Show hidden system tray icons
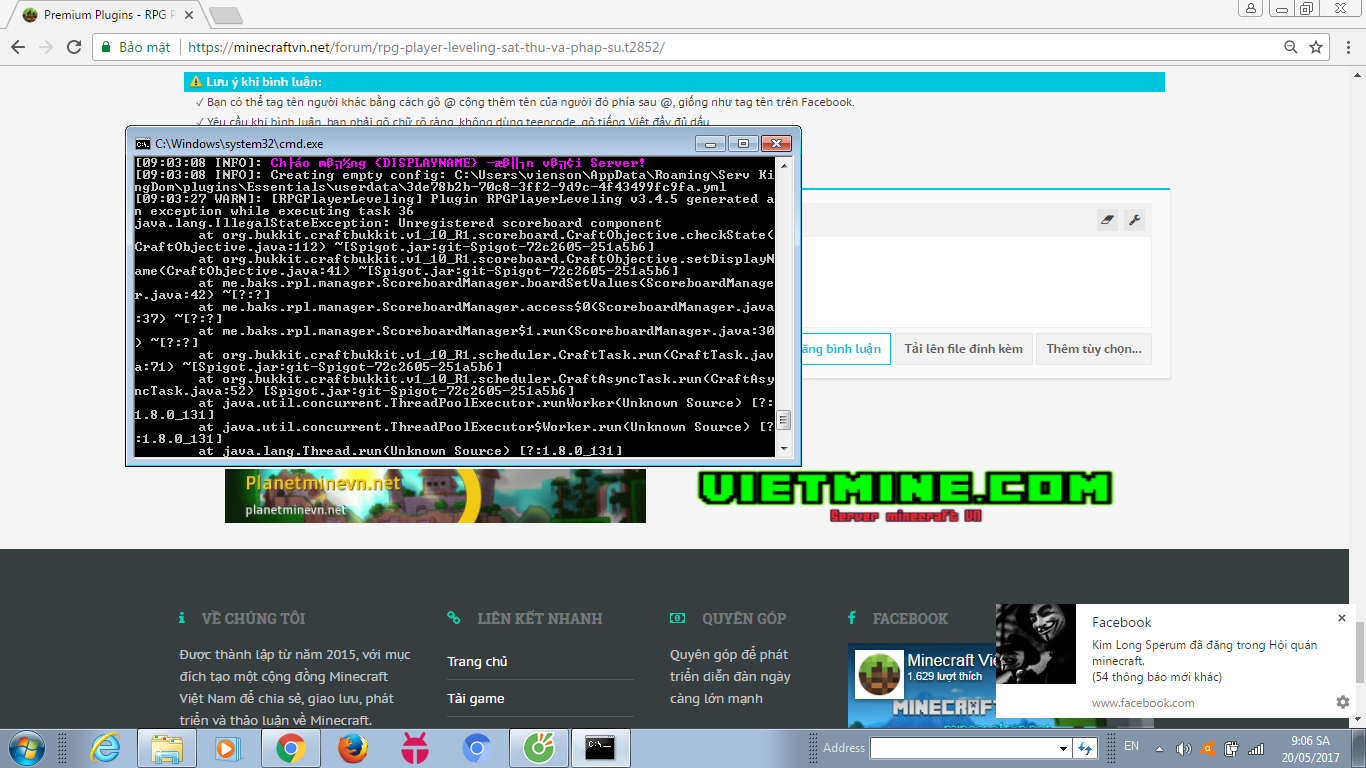This screenshot has width=1366, height=768. [x=1159, y=747]
